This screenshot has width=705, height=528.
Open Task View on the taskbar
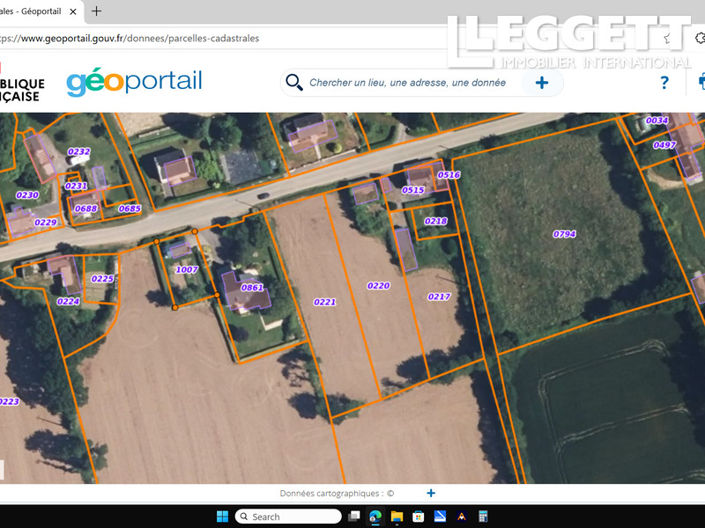pyautogui.click(x=355, y=517)
